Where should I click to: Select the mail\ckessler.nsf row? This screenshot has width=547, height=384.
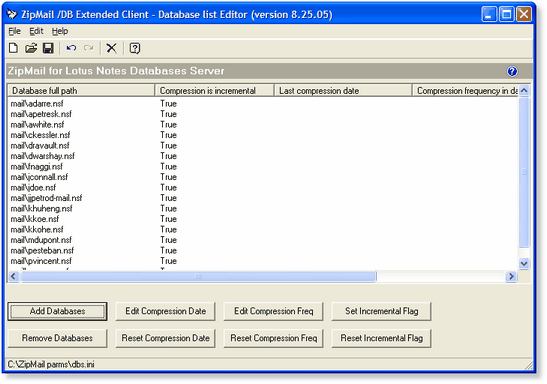pos(262,135)
